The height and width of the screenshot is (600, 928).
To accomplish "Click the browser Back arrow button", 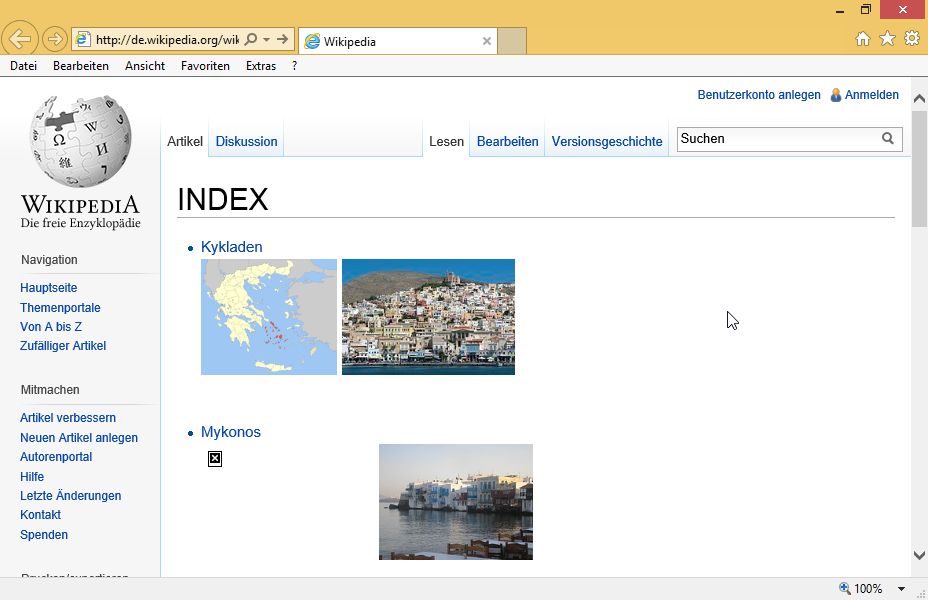I will click(20, 39).
